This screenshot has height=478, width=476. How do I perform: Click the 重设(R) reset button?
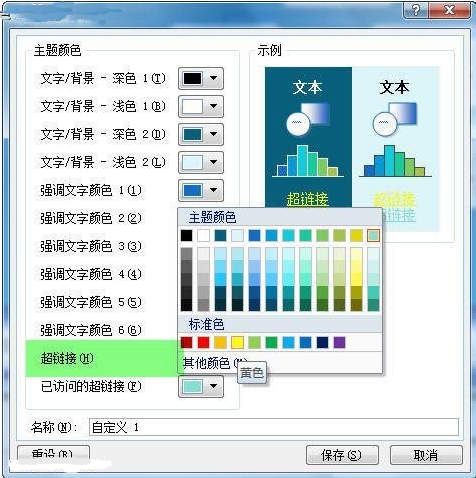point(53,455)
